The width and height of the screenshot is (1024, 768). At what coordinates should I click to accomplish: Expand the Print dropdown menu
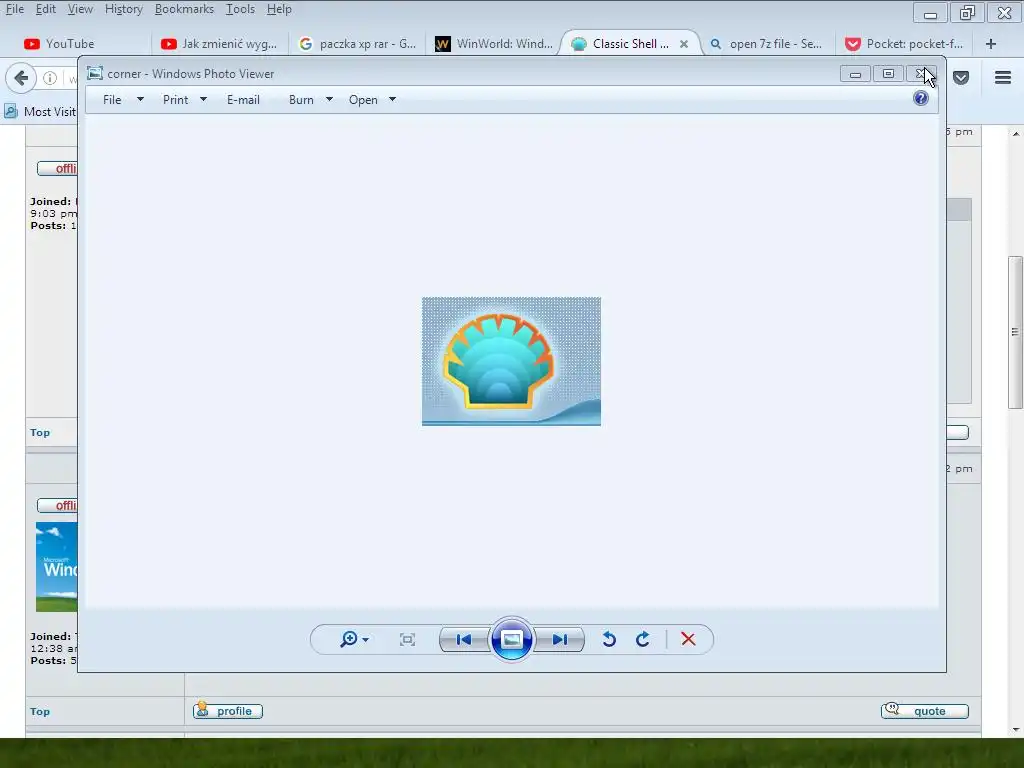click(x=203, y=100)
